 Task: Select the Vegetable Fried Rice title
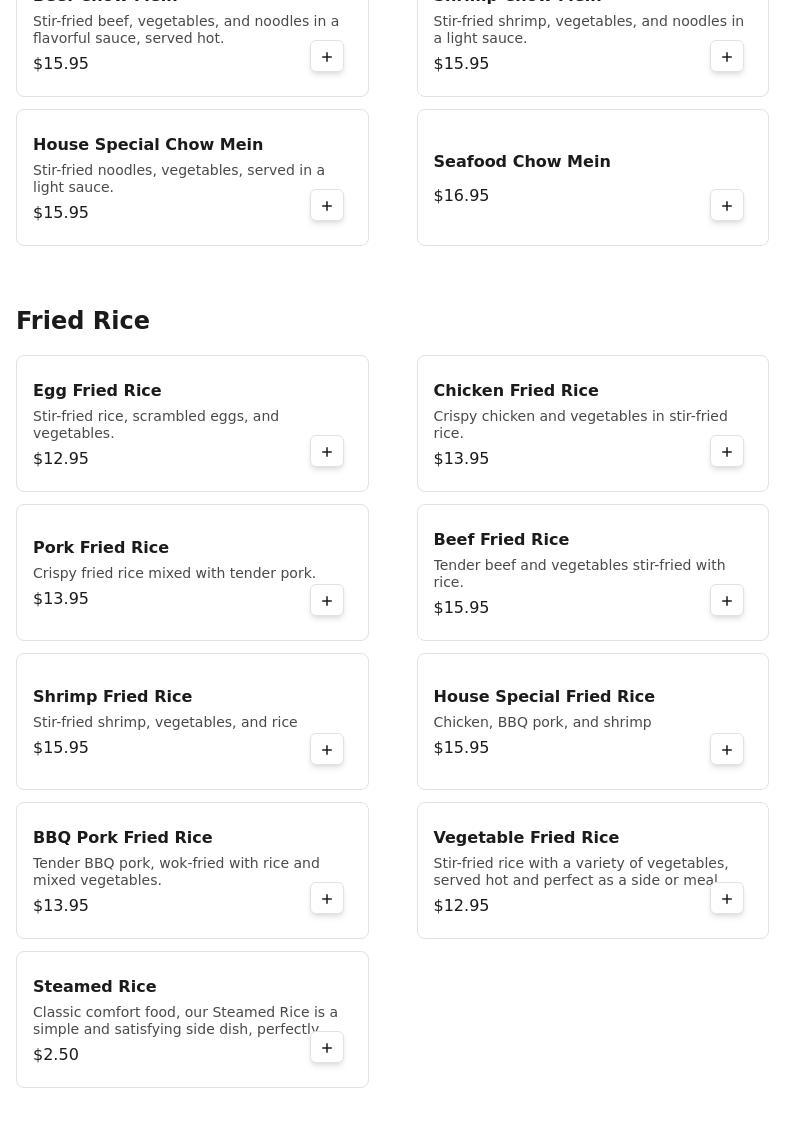click(526, 838)
